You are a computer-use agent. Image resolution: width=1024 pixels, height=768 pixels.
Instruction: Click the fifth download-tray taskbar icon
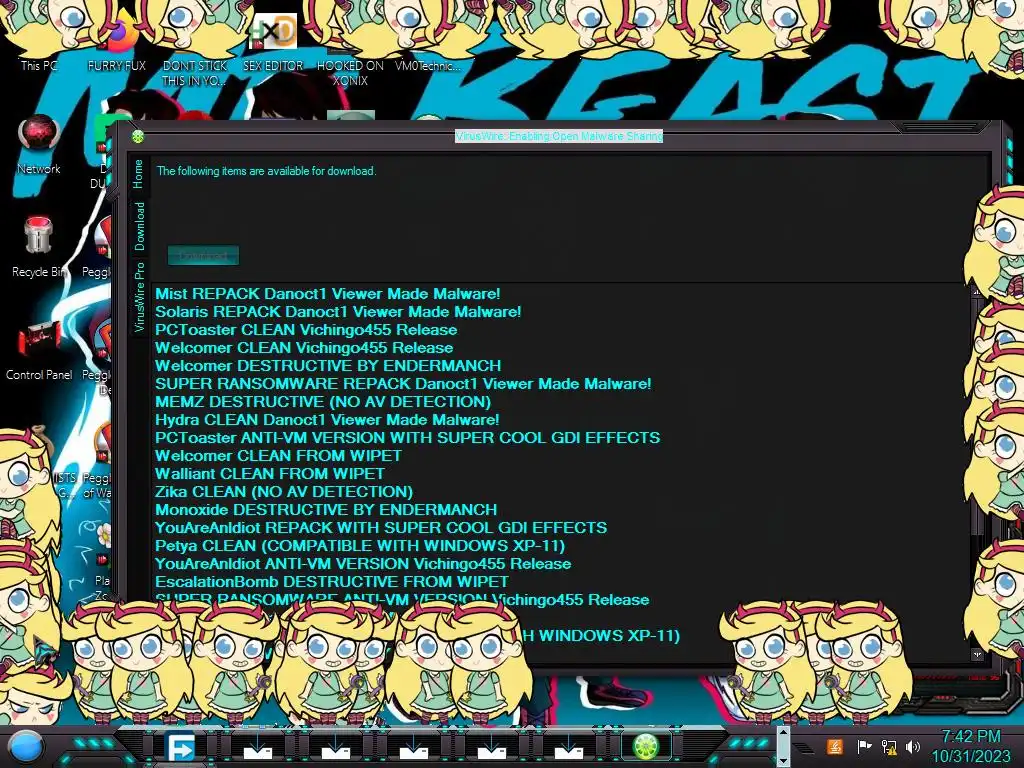(x=569, y=747)
